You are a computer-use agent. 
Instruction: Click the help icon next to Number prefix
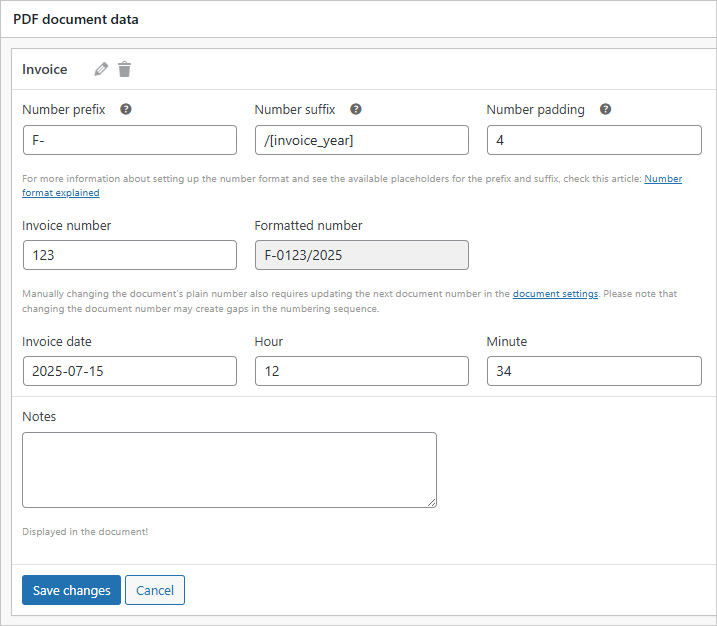[x=126, y=110]
